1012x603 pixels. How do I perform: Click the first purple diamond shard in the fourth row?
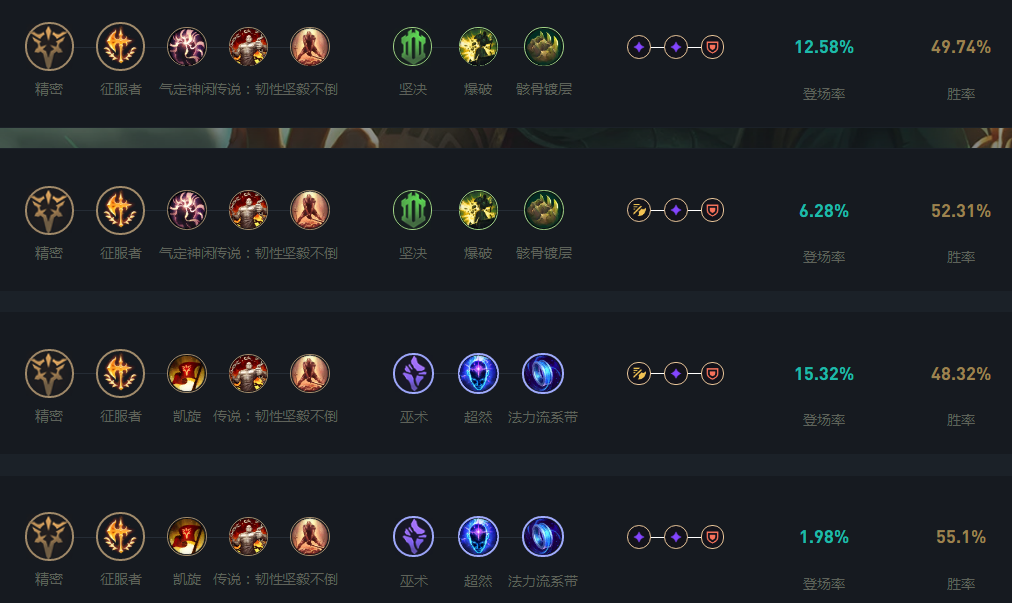coord(639,537)
